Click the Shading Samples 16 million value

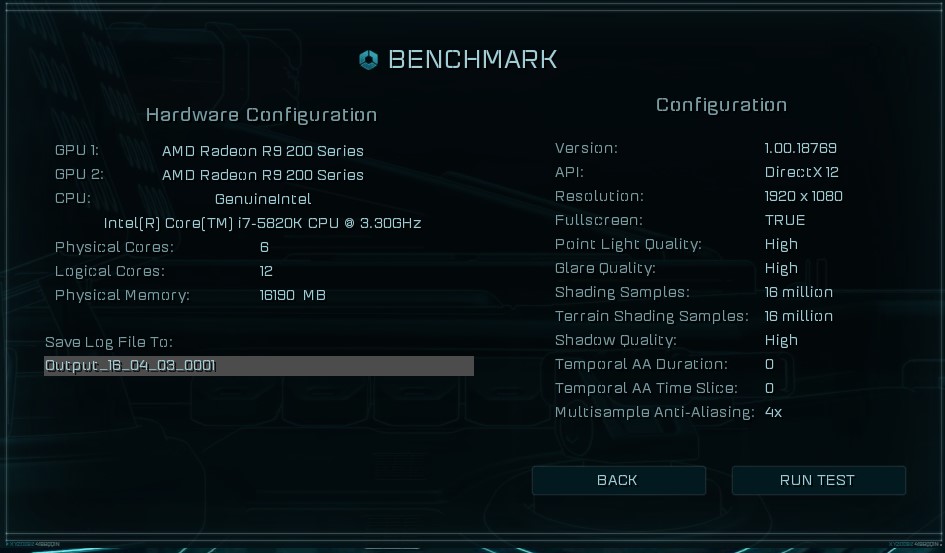tap(799, 292)
